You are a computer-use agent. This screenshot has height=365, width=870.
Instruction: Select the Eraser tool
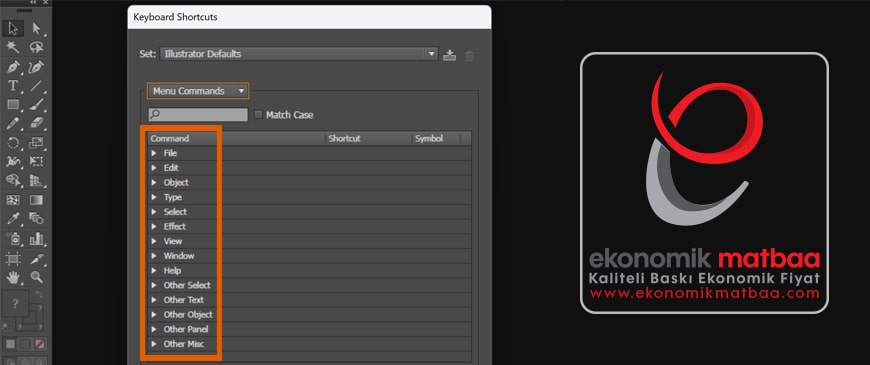[37, 123]
